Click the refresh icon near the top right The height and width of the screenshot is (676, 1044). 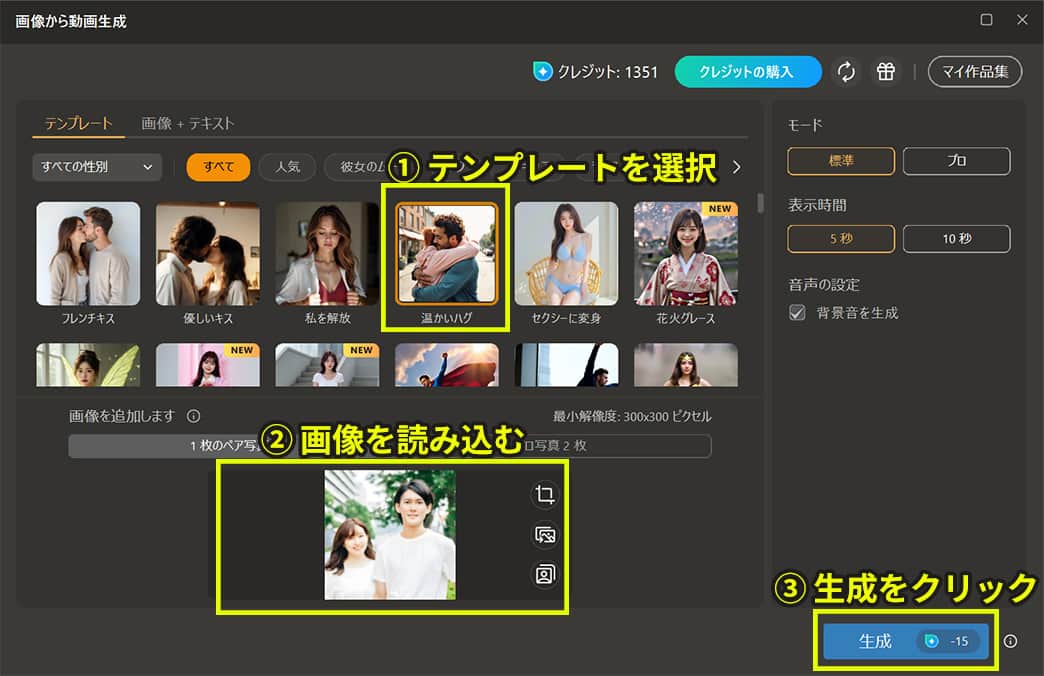click(x=846, y=71)
